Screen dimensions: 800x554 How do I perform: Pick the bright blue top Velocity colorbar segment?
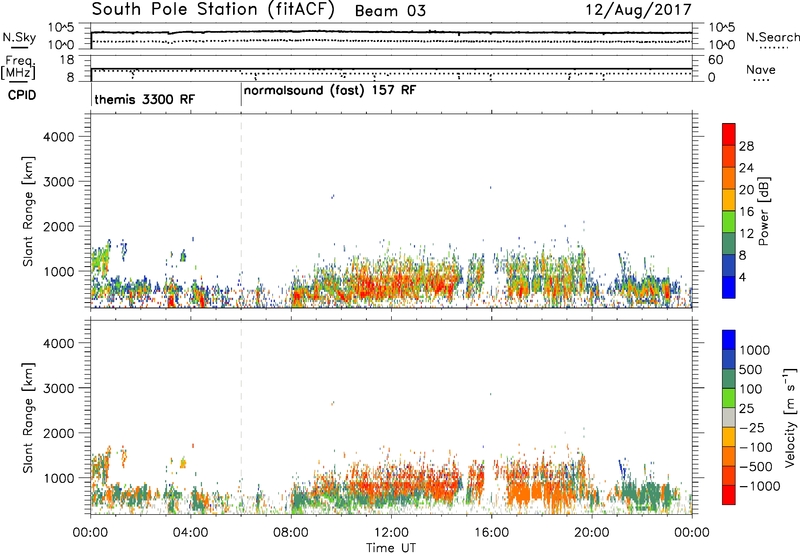pyautogui.click(x=729, y=340)
